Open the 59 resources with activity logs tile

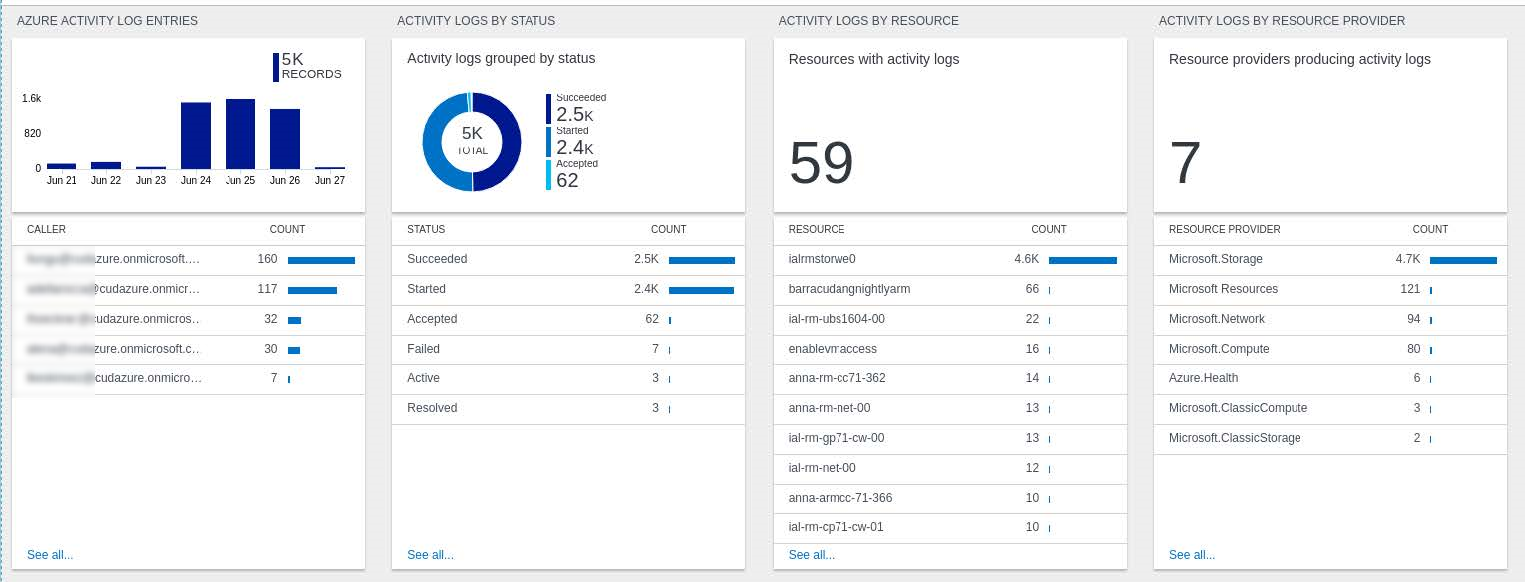point(950,125)
